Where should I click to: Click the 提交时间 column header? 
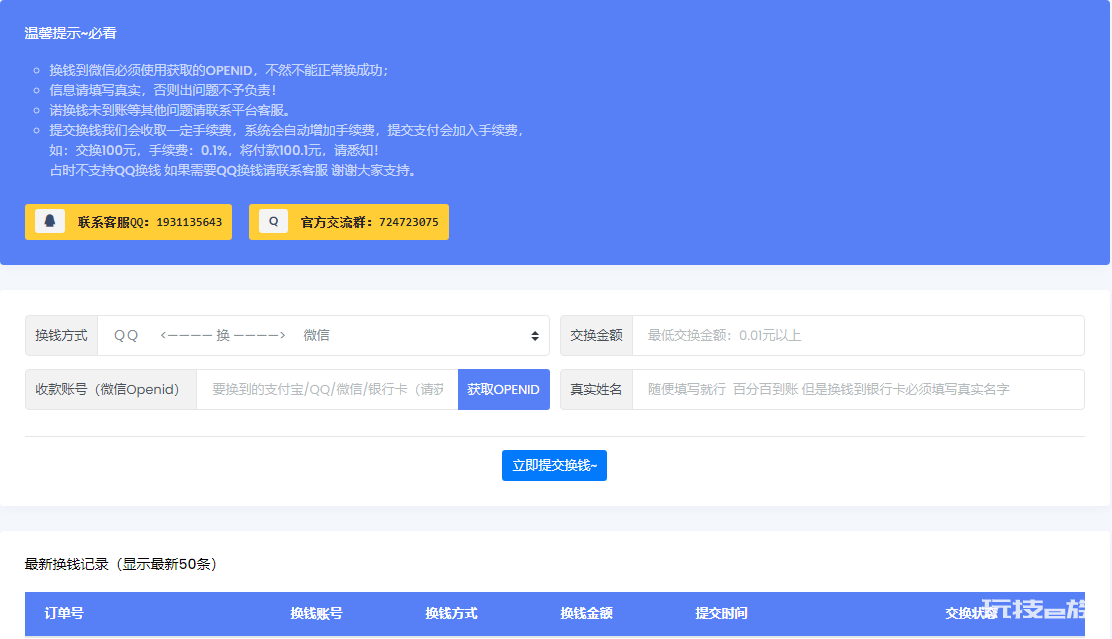(x=721, y=613)
